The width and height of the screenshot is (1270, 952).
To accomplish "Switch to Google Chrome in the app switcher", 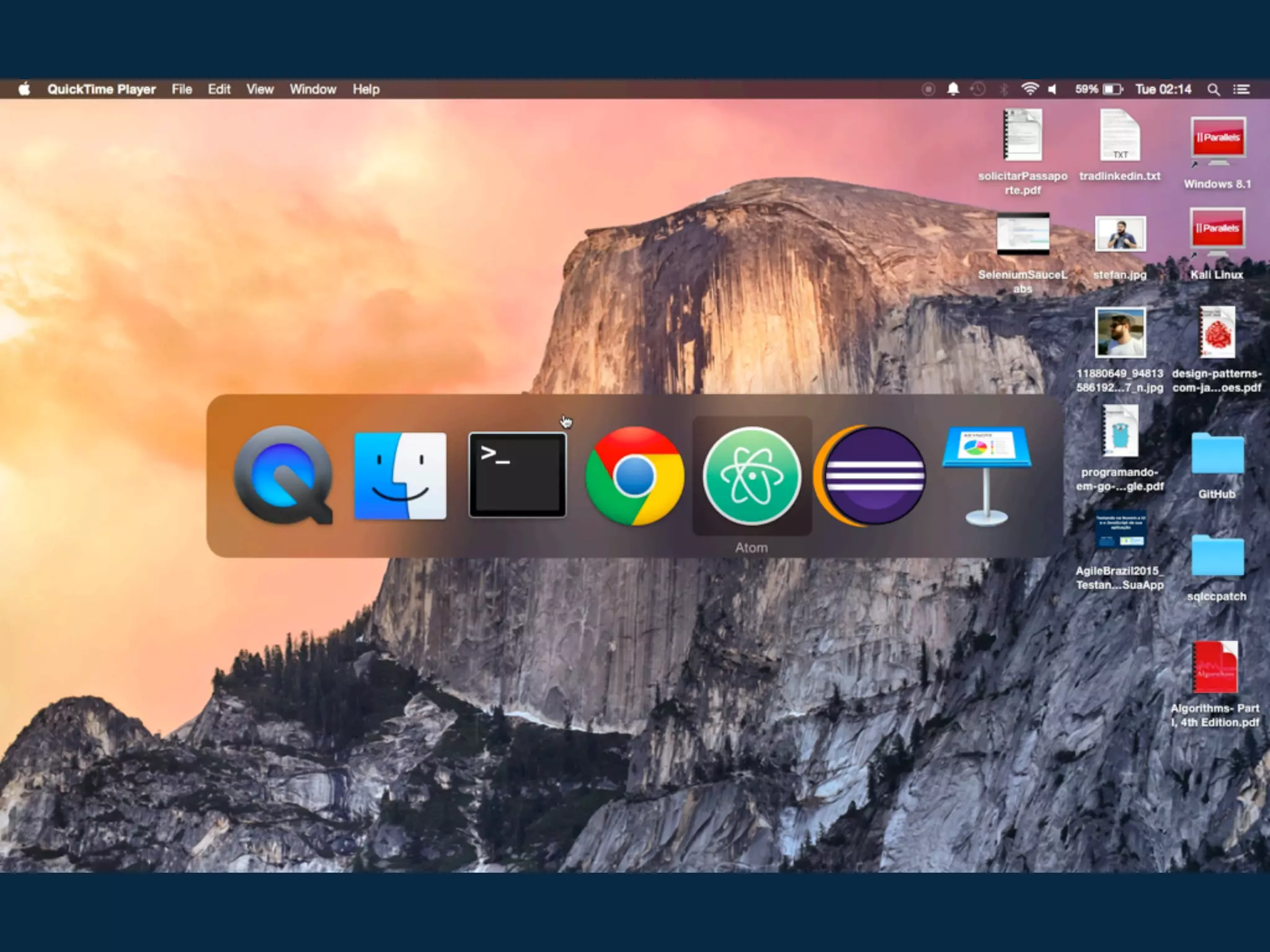I will [634, 475].
